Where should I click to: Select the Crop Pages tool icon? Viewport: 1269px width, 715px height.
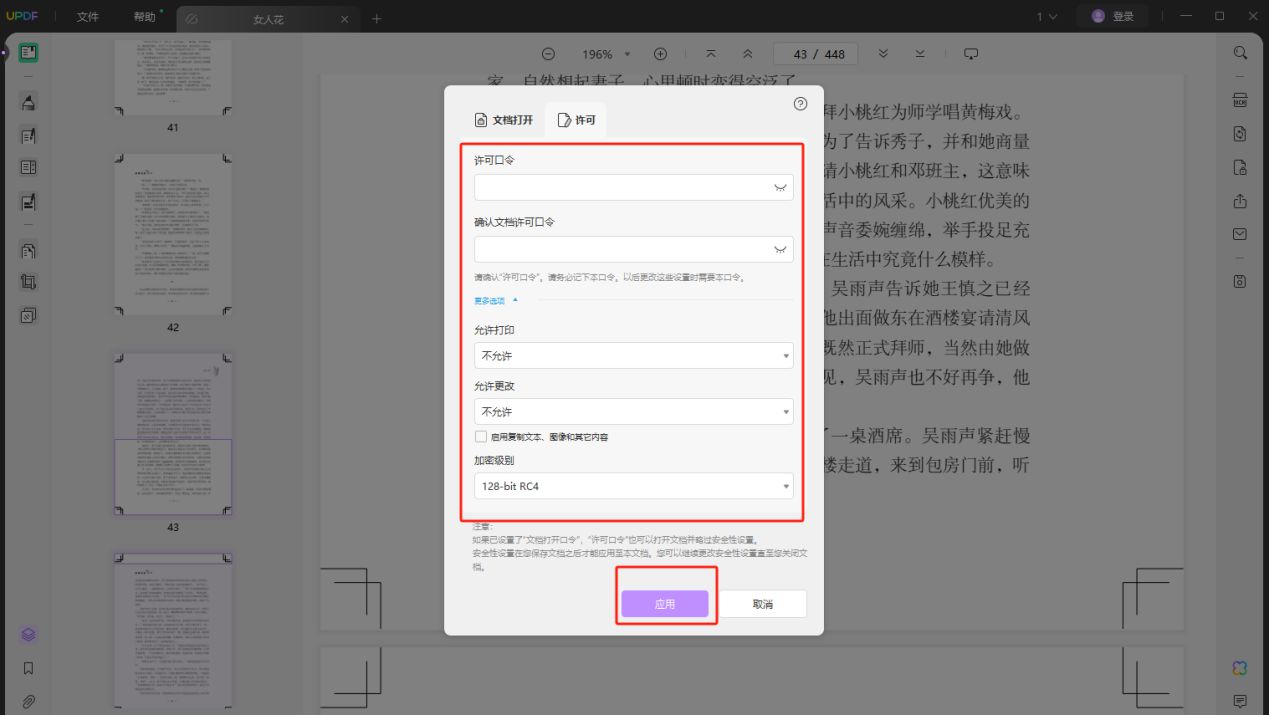(28, 283)
